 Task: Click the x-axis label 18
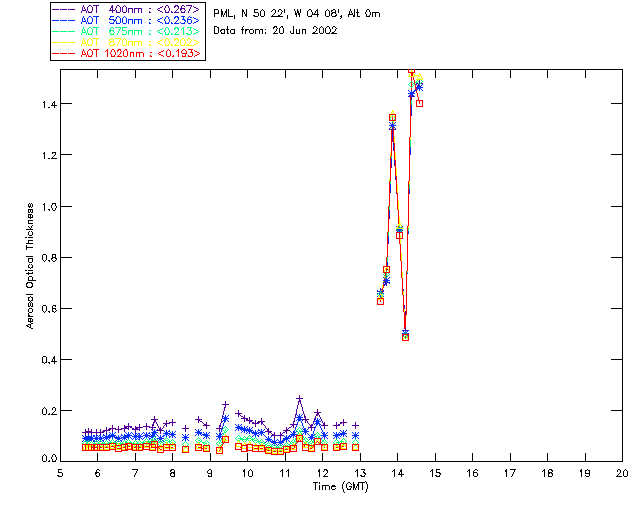click(x=547, y=473)
